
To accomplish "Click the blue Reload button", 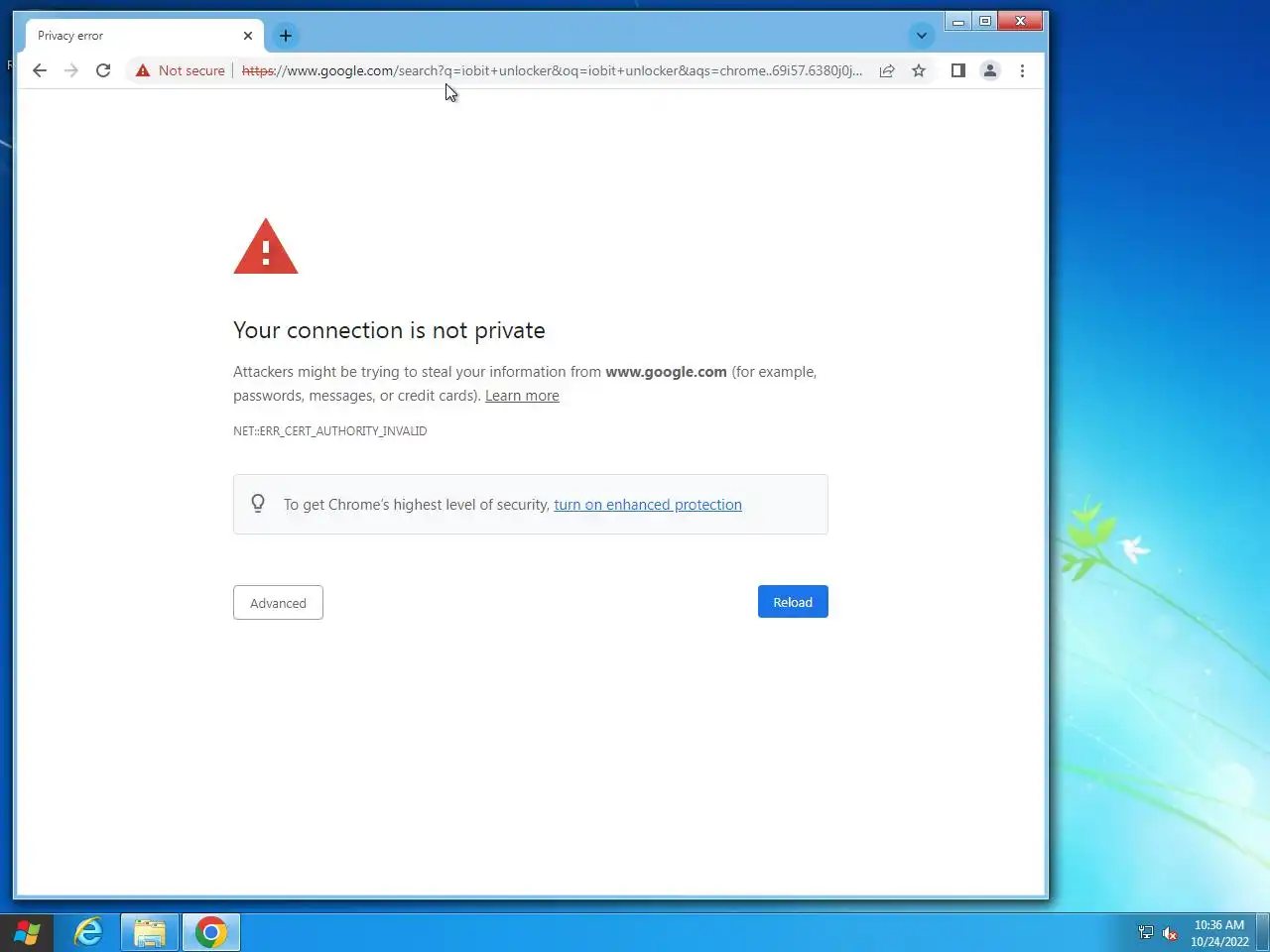I will point(793,602).
